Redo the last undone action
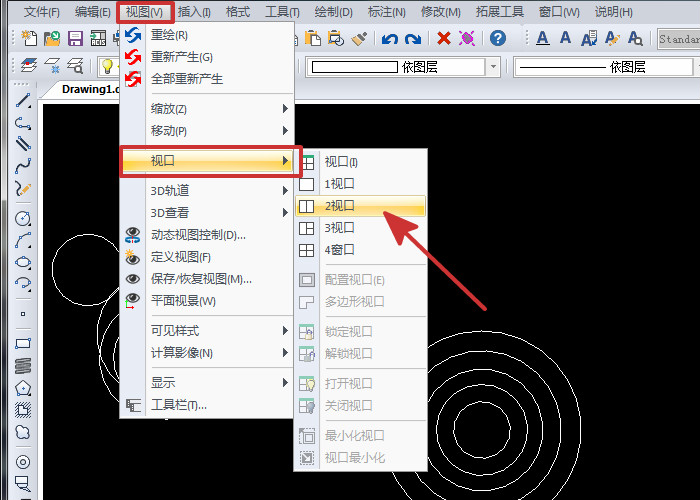 point(412,39)
